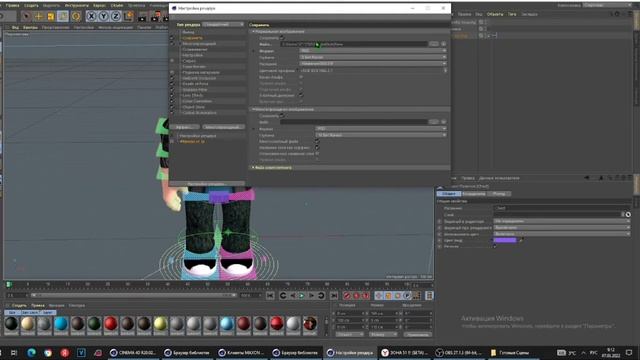Select the red material sphere after green one
The width and height of the screenshot is (640, 360).
(x=111, y=323)
